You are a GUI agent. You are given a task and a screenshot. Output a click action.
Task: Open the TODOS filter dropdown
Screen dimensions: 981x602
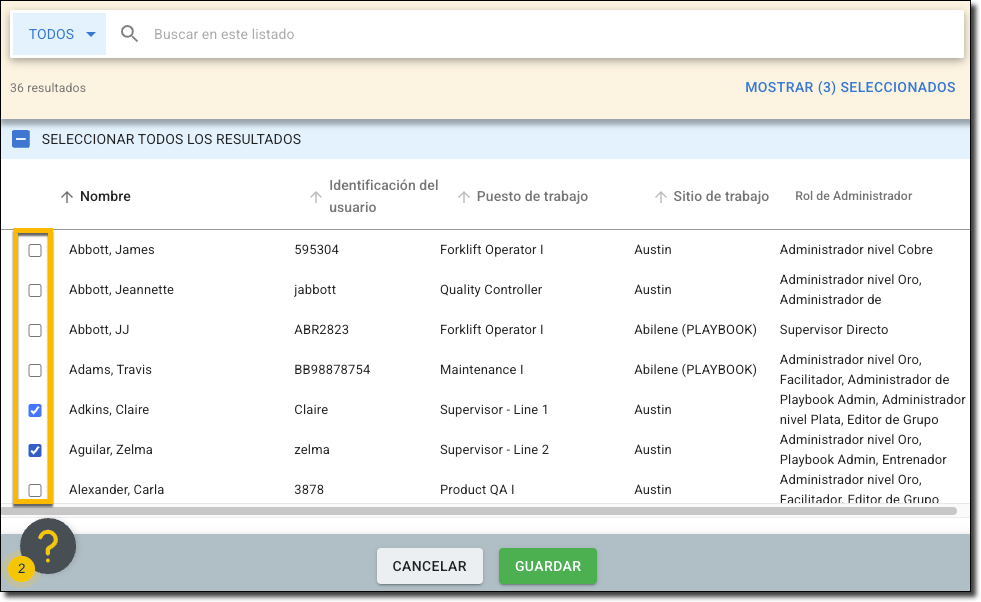pyautogui.click(x=62, y=34)
